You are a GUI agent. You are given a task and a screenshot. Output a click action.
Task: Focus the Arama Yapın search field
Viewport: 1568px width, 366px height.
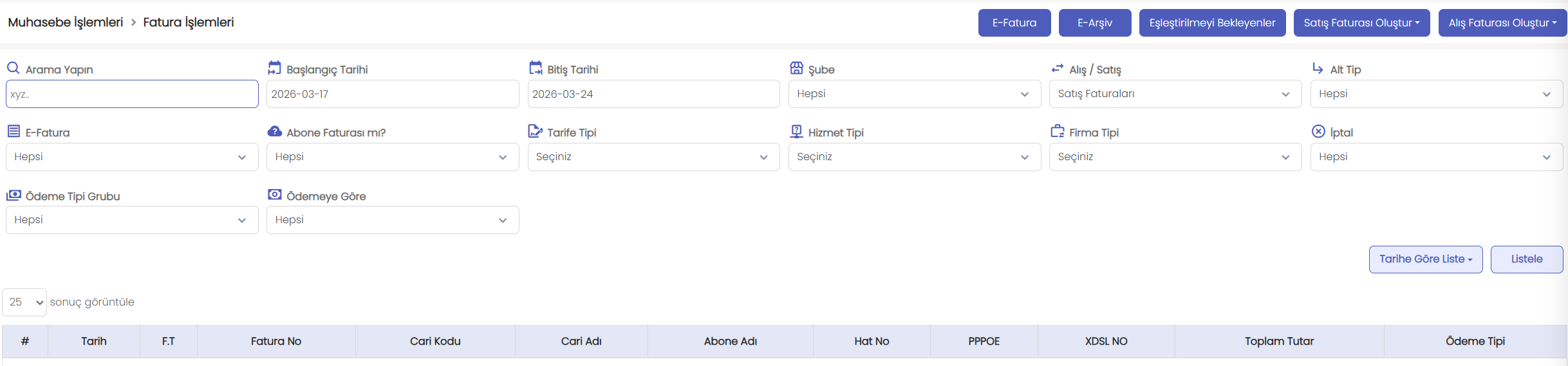[132, 94]
